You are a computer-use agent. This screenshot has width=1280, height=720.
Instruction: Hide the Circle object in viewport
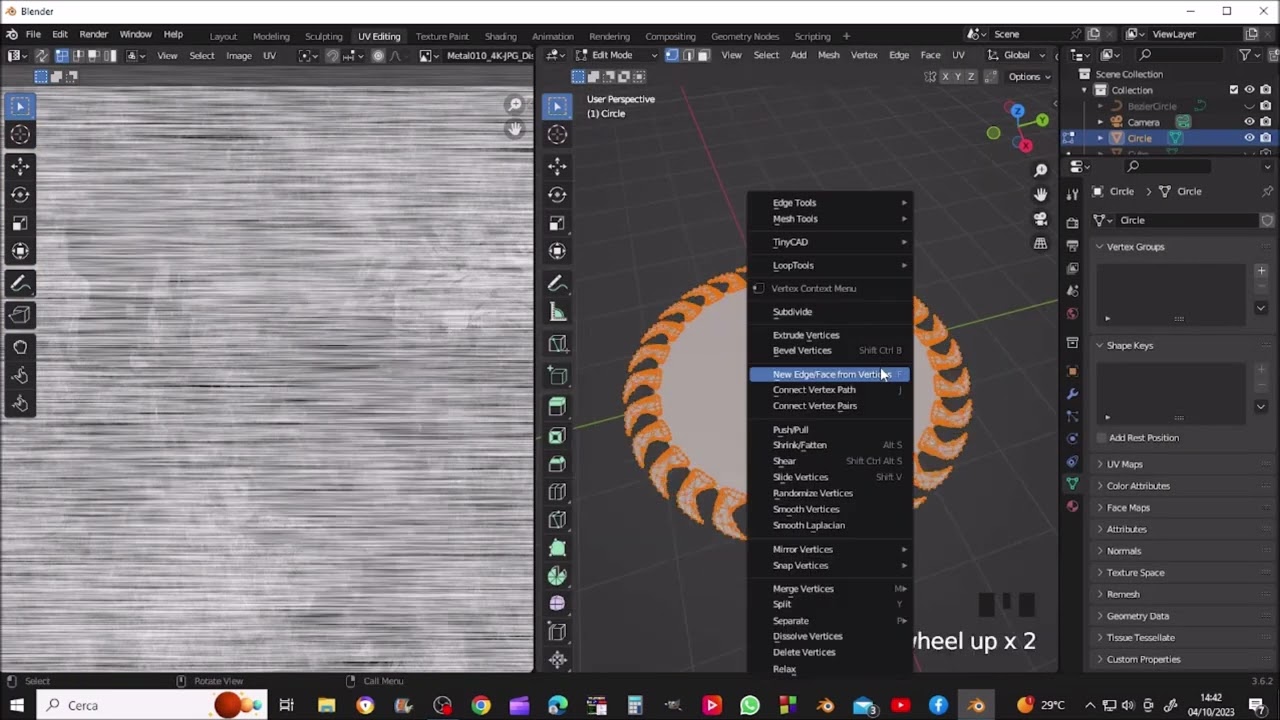pos(1249,138)
